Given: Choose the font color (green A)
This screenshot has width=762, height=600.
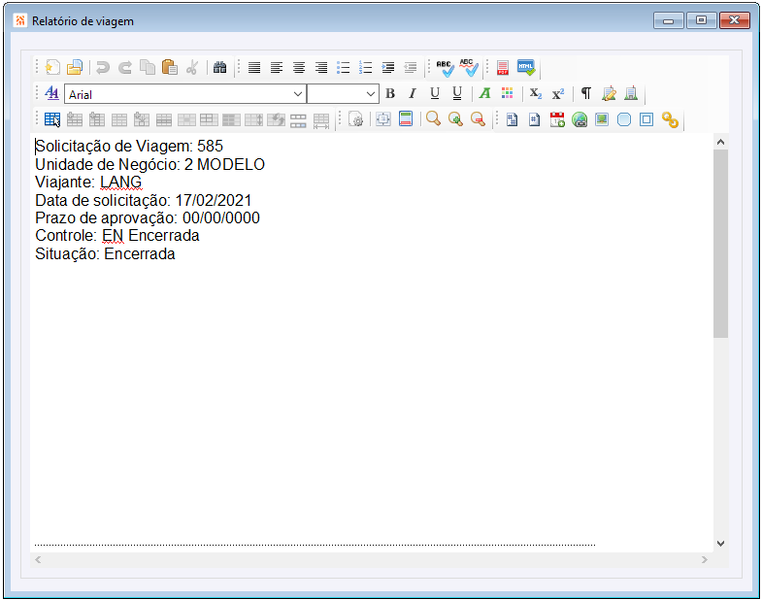Looking at the screenshot, I should click(485, 93).
